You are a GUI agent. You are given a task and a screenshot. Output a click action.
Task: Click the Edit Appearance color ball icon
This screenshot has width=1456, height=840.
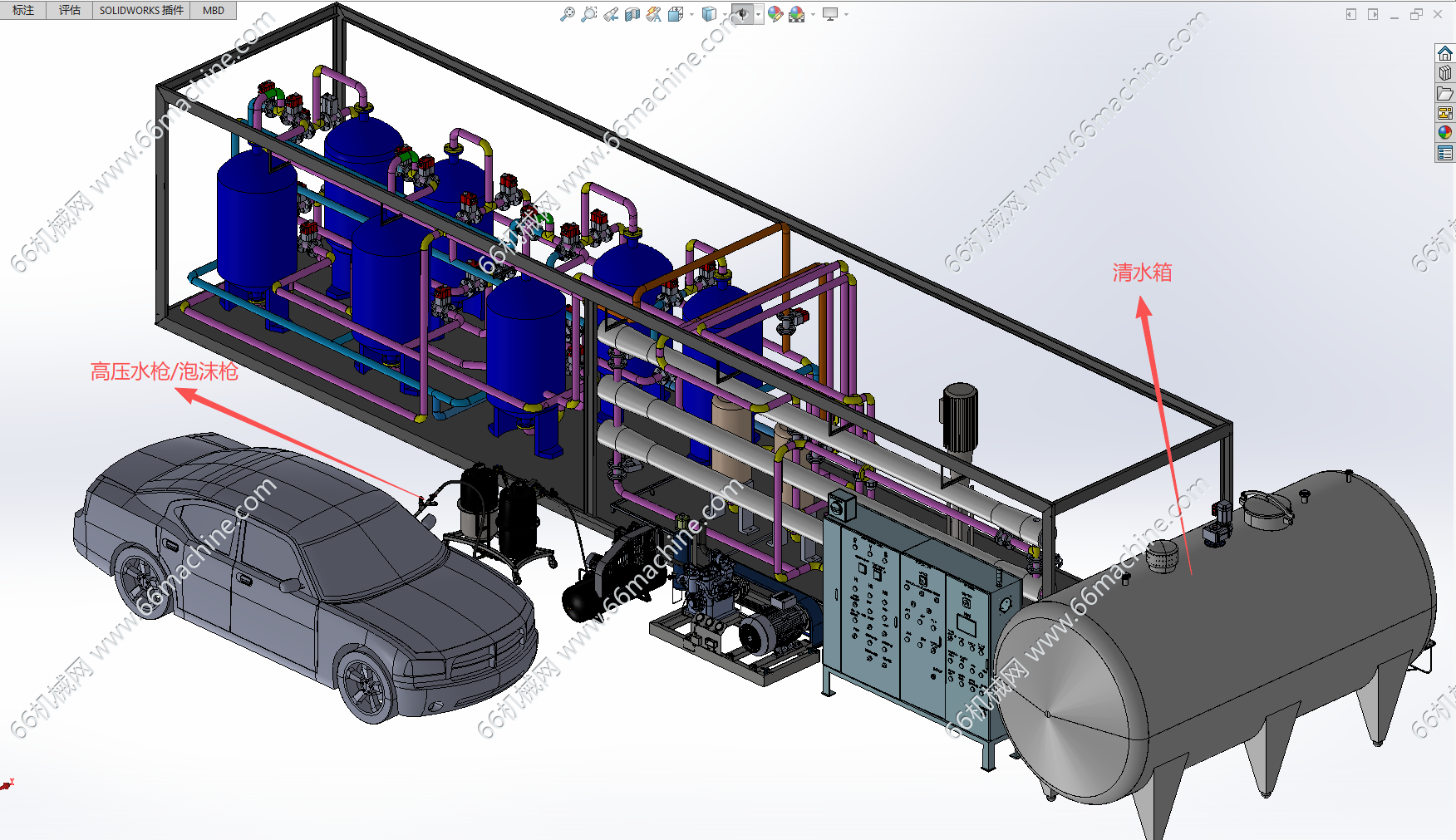click(775, 14)
